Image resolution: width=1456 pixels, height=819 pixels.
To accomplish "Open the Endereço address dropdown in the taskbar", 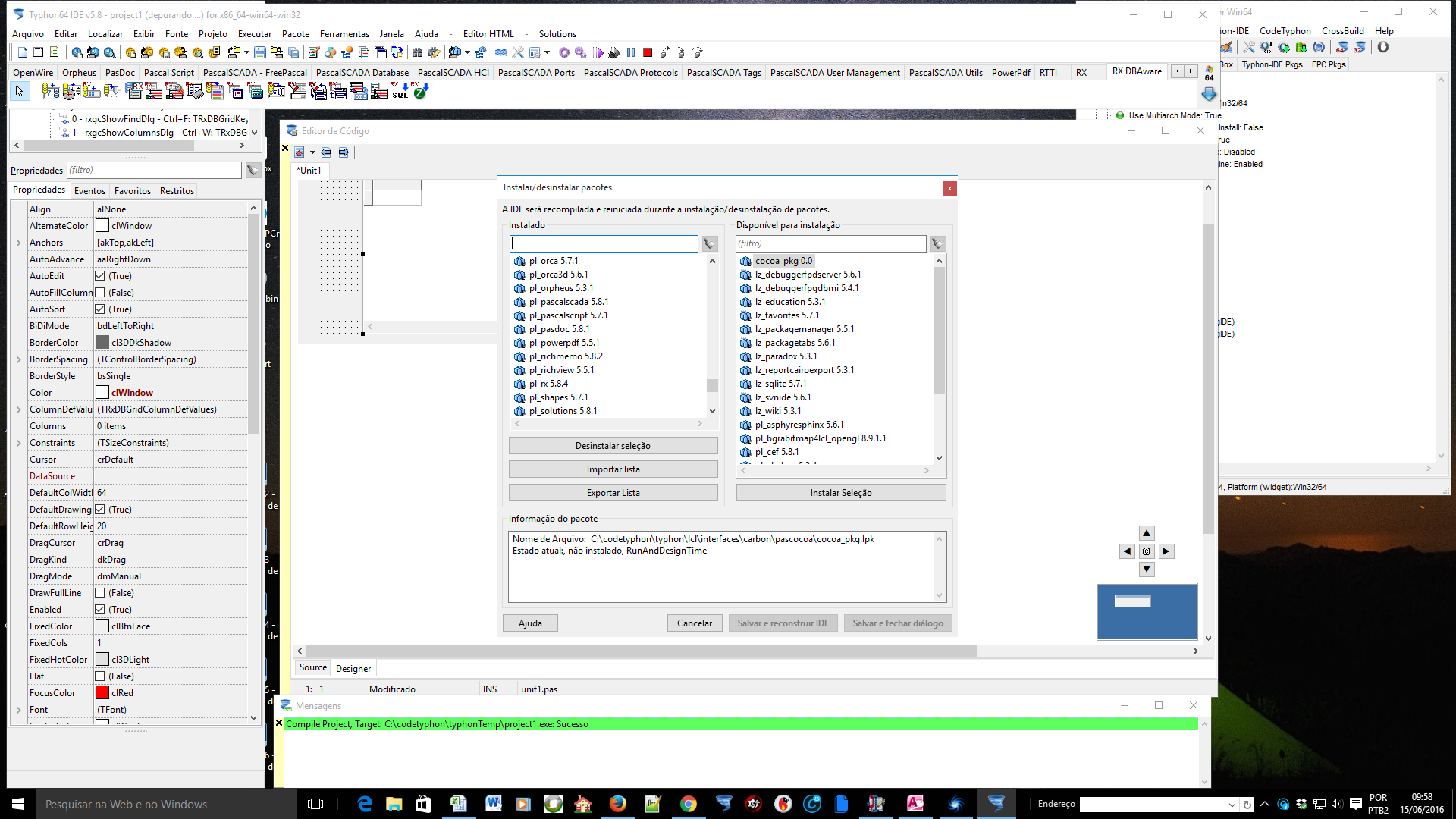I will 1232,805.
